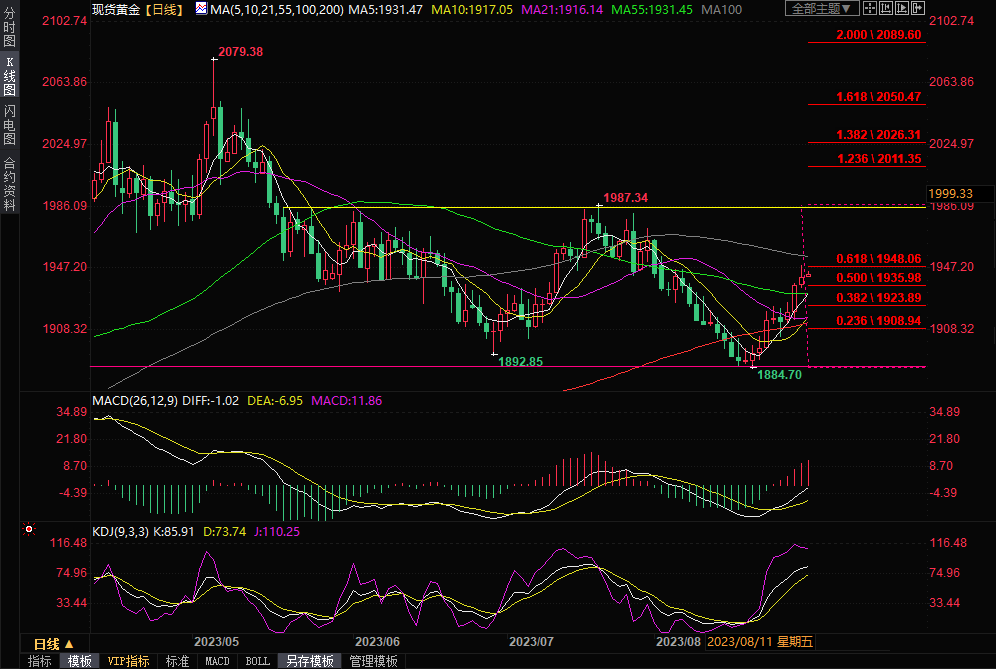Click the 2079.38 high price label
Image resolution: width=996 pixels, height=669 pixels.
click(x=239, y=52)
